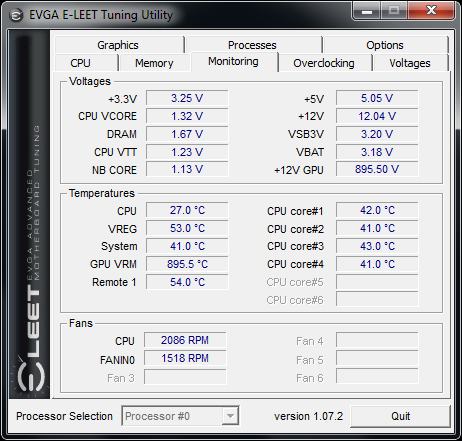Open the Graphics tab
This screenshot has width=462, height=441.
118,45
